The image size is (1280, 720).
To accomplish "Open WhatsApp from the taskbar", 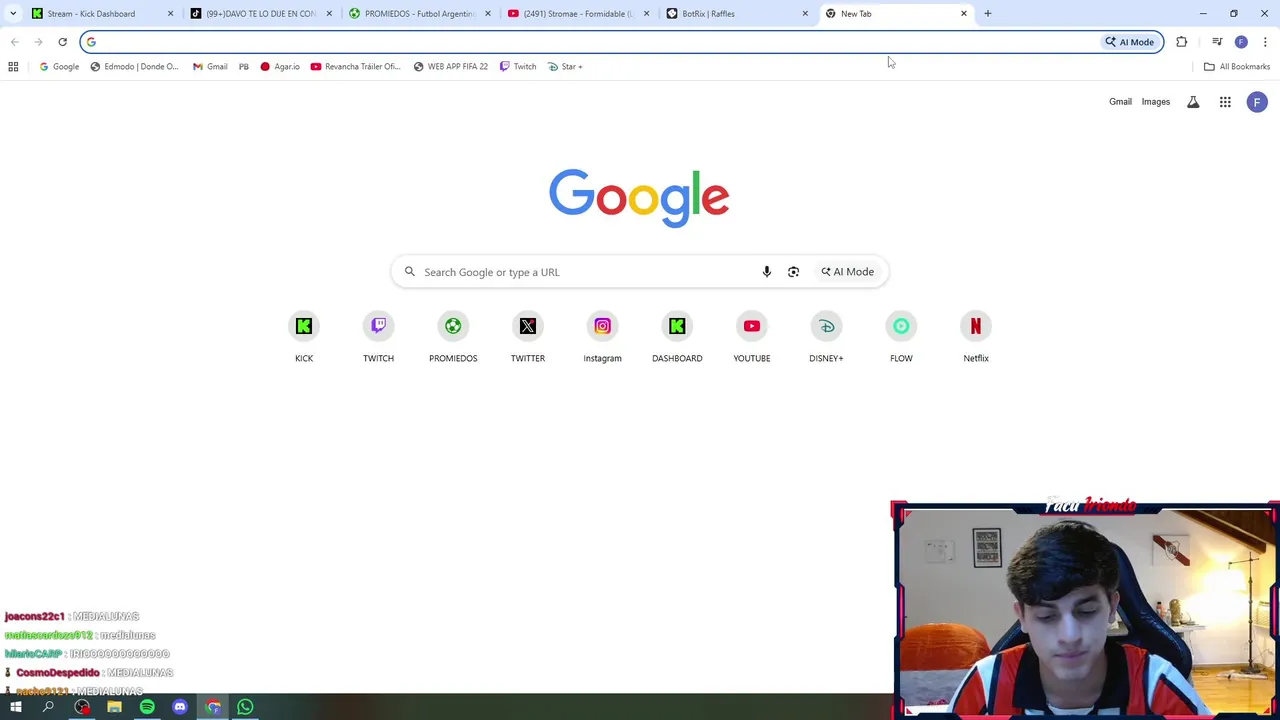I will (245, 707).
